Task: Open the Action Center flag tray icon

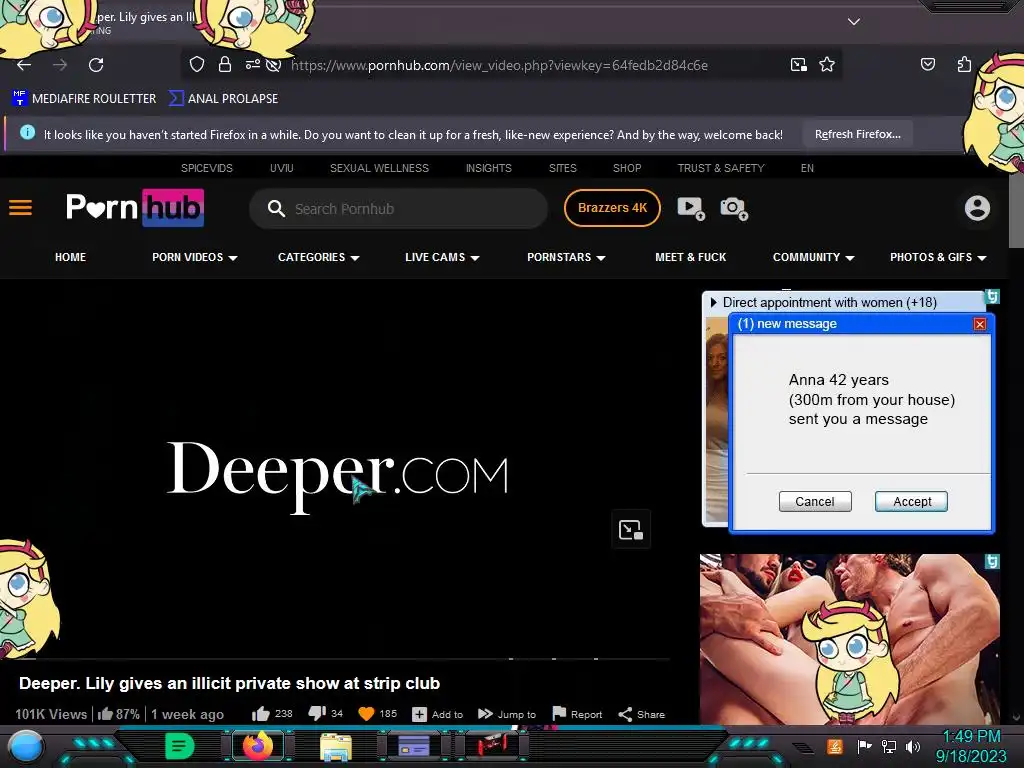Action: coord(864,746)
